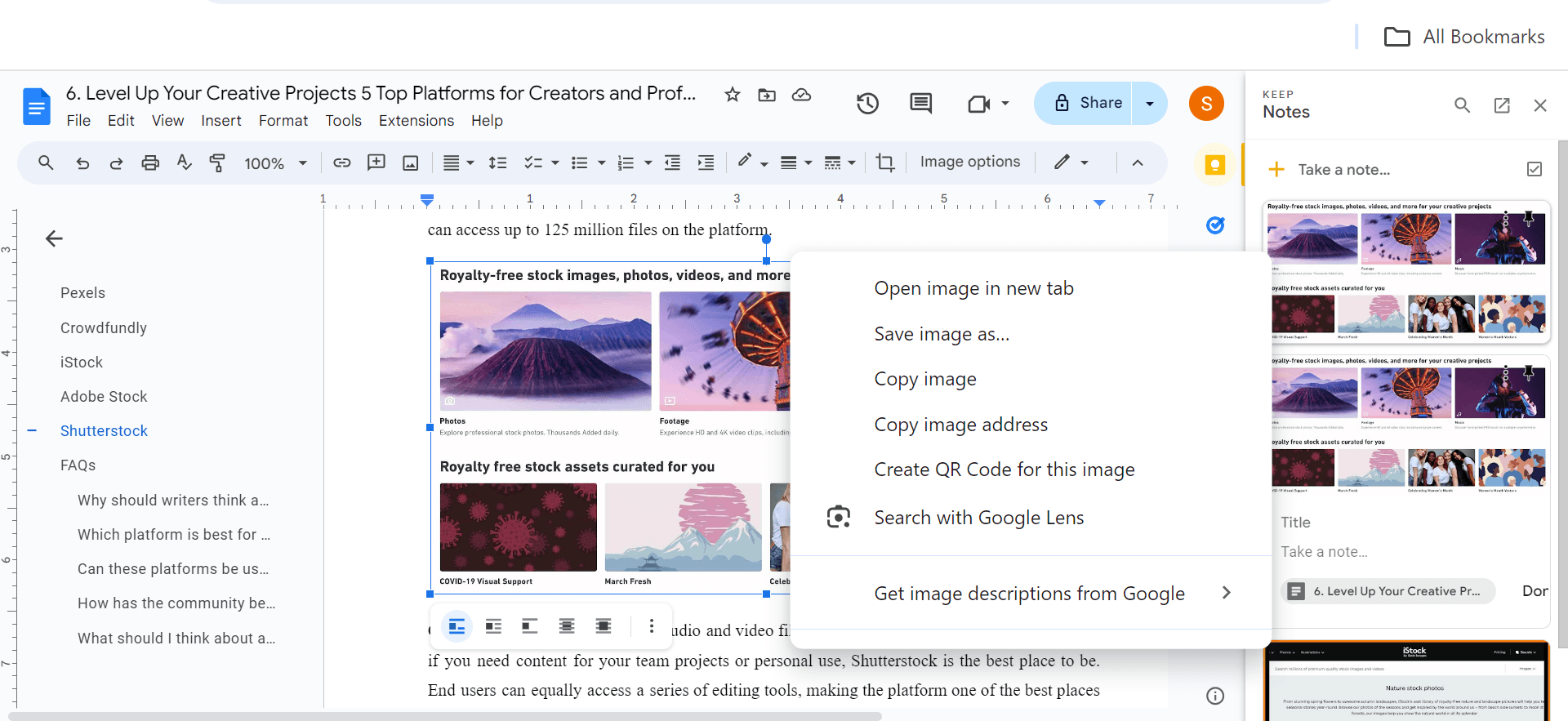Toggle the Keep side panel icon
This screenshot has height=721, width=1568.
pos(1215,166)
